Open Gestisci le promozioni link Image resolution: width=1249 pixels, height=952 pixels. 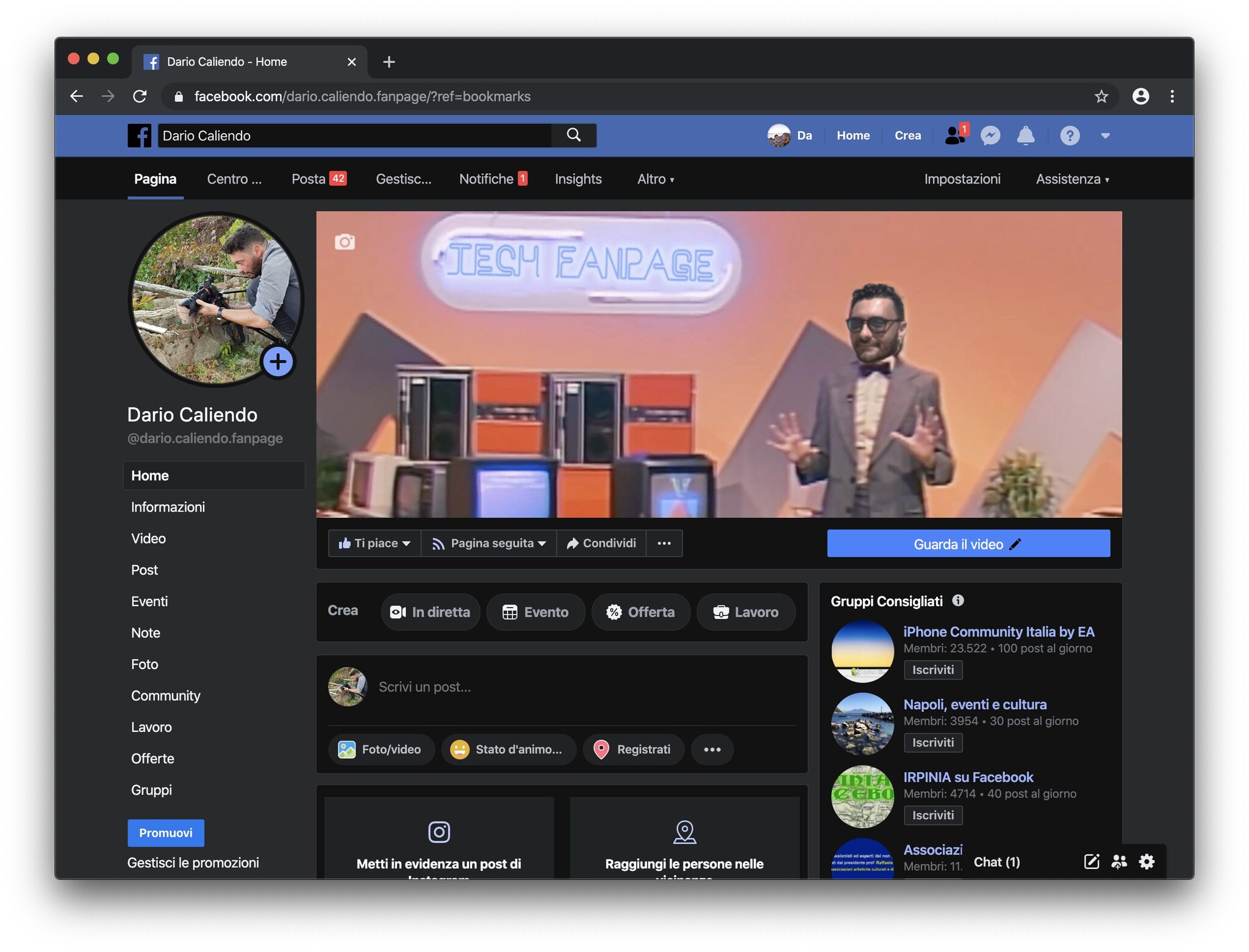coord(193,862)
